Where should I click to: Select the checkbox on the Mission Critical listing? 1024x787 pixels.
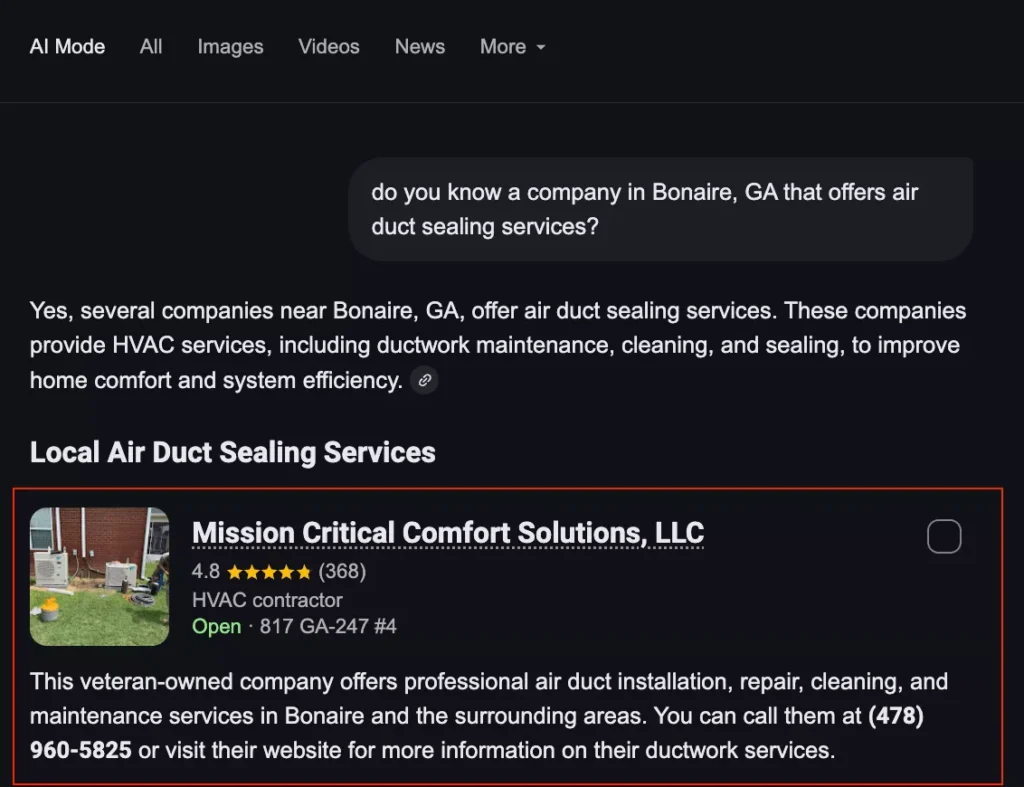pyautogui.click(x=944, y=536)
